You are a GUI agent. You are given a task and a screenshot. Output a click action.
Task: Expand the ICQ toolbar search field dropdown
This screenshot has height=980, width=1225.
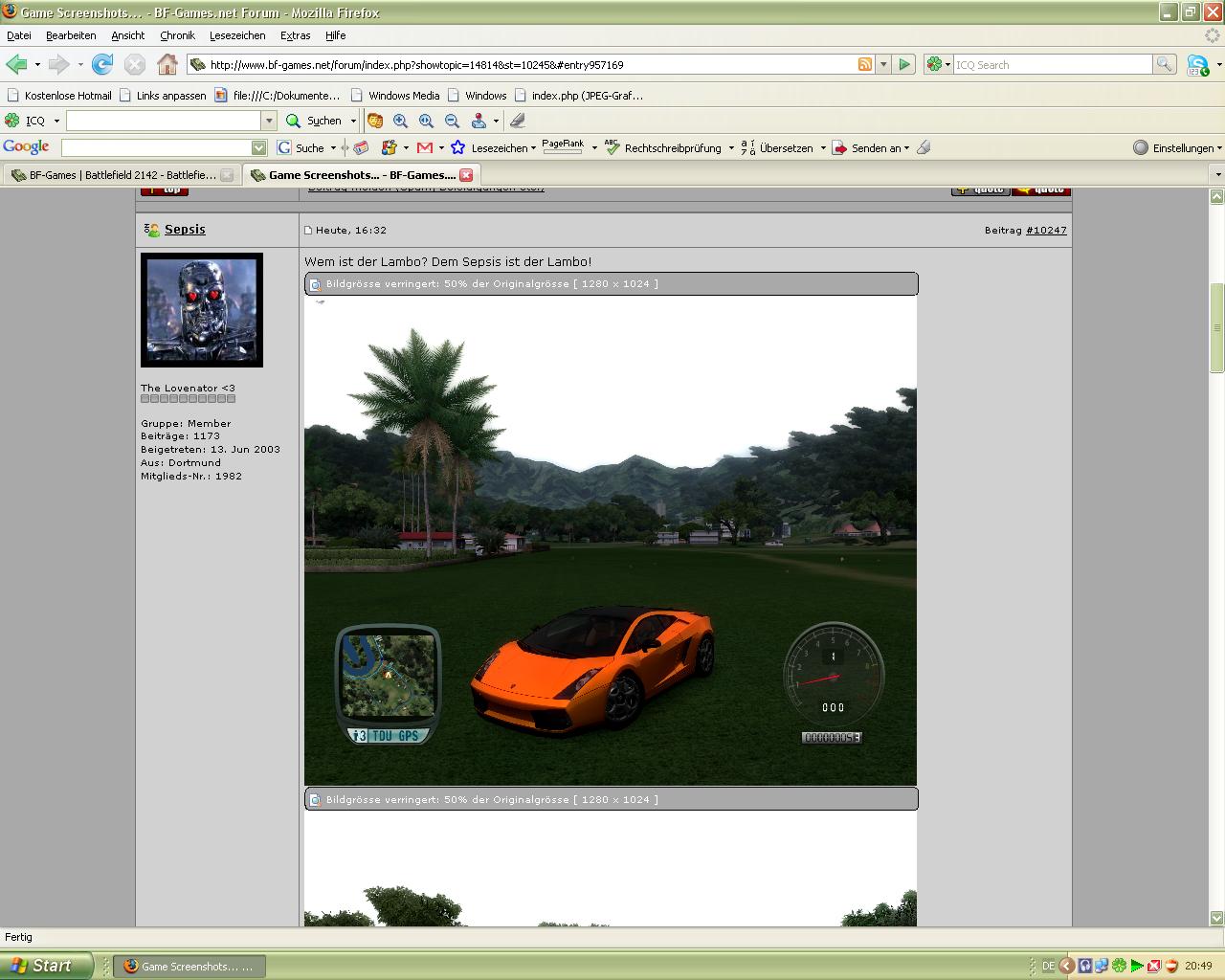coord(269,121)
